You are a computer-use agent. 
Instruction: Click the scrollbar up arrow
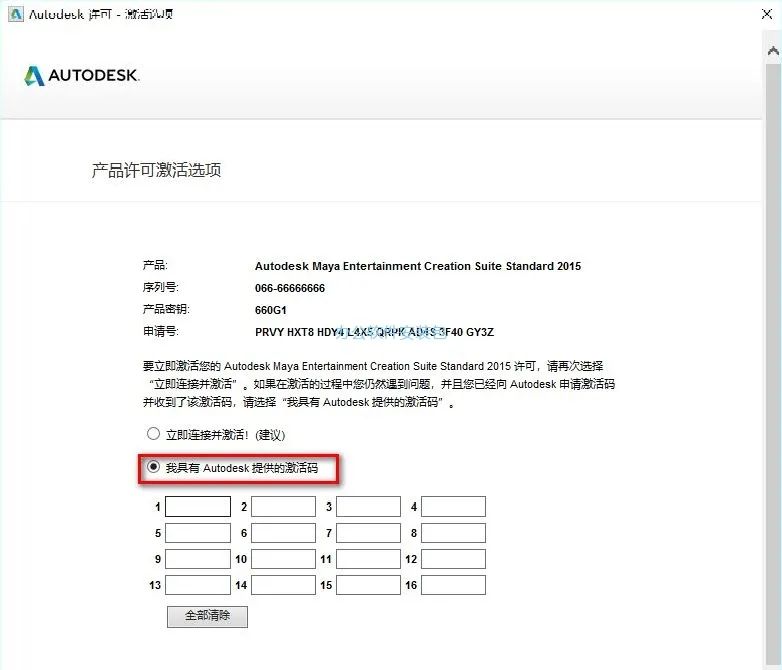[x=774, y=50]
